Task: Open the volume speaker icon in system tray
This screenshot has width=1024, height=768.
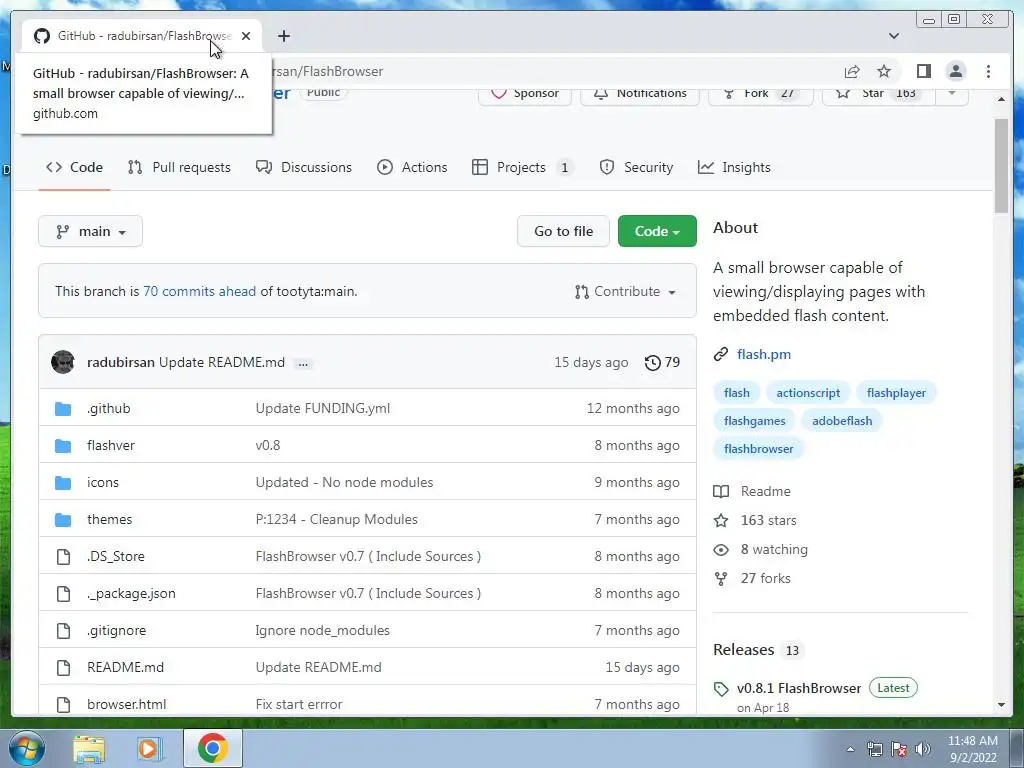Action: click(x=923, y=749)
